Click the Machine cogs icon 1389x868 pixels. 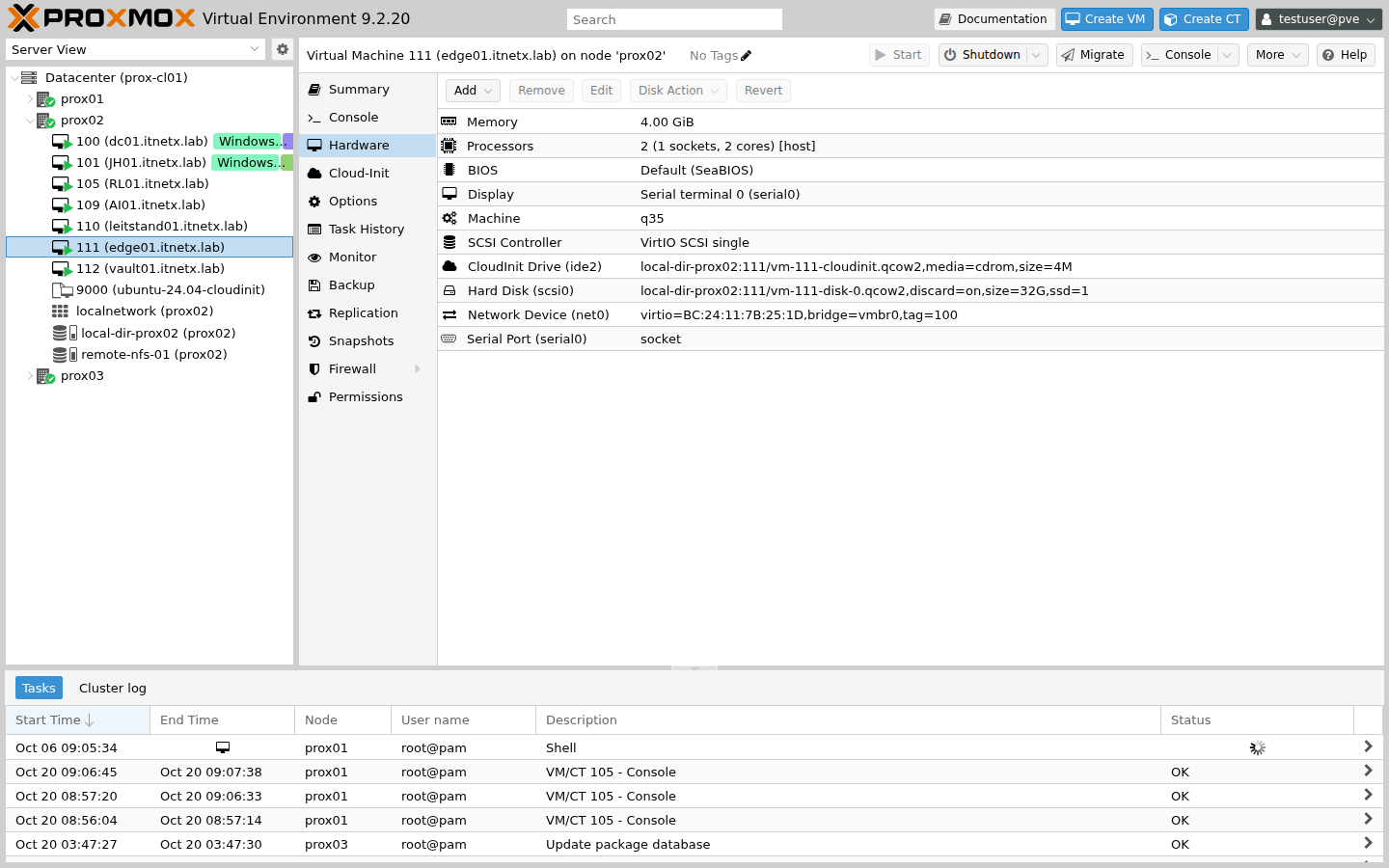(x=449, y=218)
